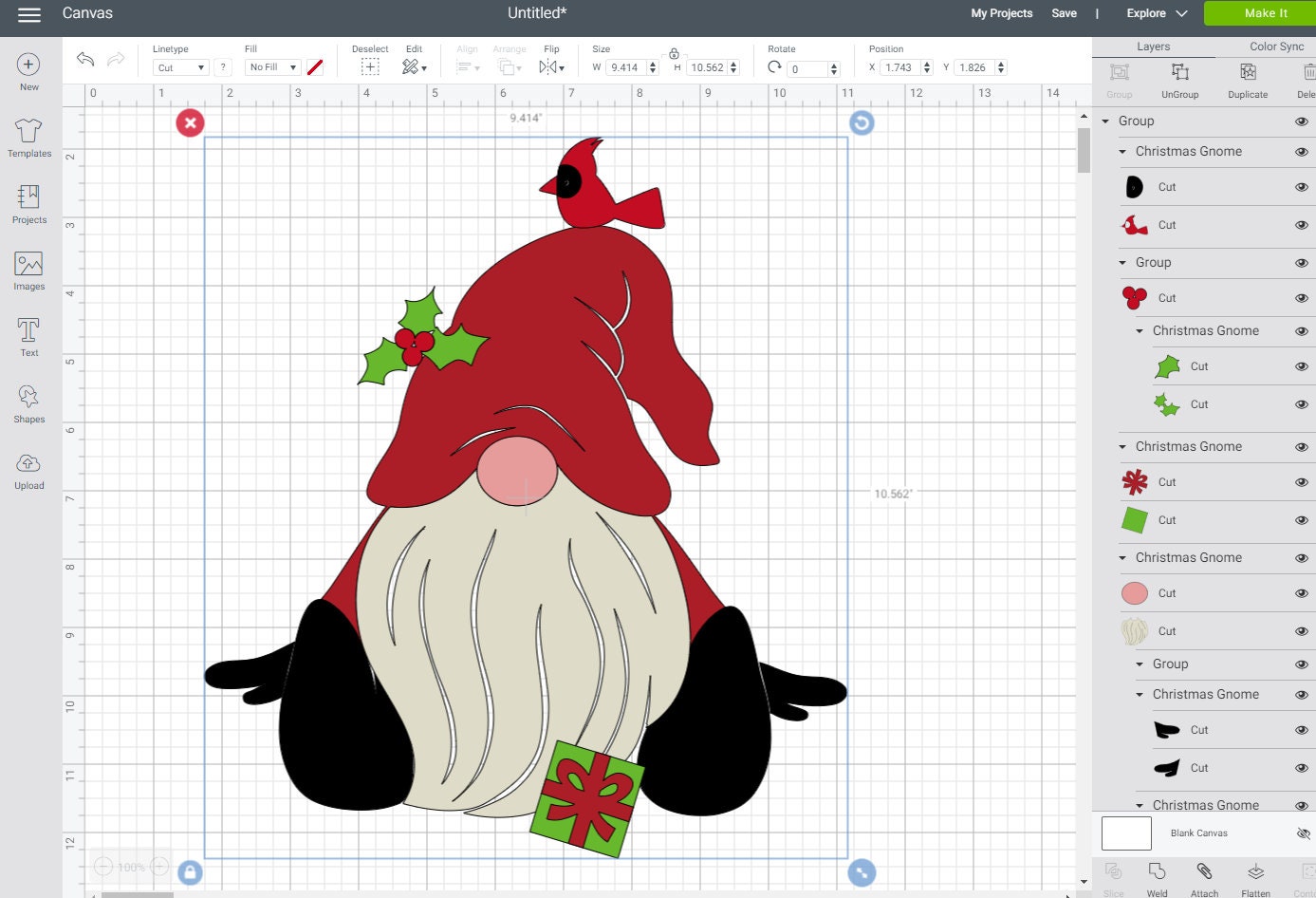The image size is (1316, 898).
Task: Collapse the holly Christmas Gnome subgroup
Action: coord(1140,331)
